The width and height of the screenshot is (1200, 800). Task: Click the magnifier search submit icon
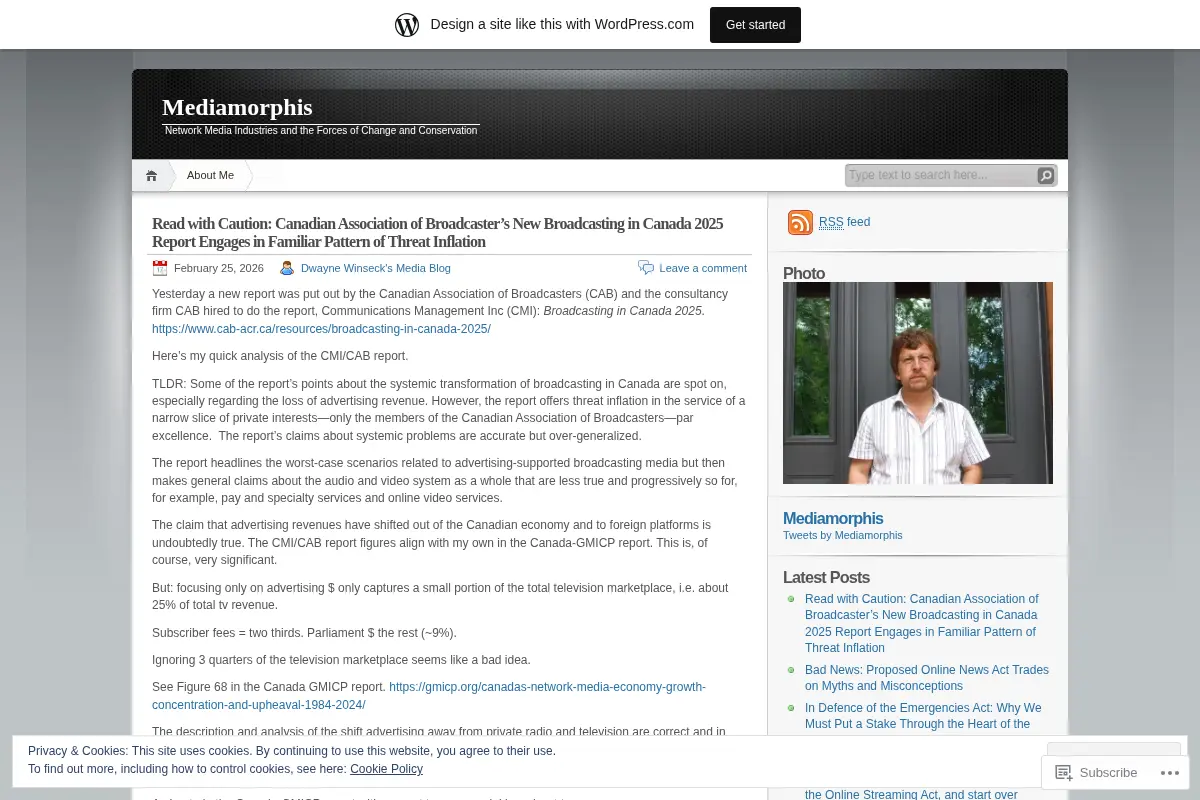(1046, 176)
